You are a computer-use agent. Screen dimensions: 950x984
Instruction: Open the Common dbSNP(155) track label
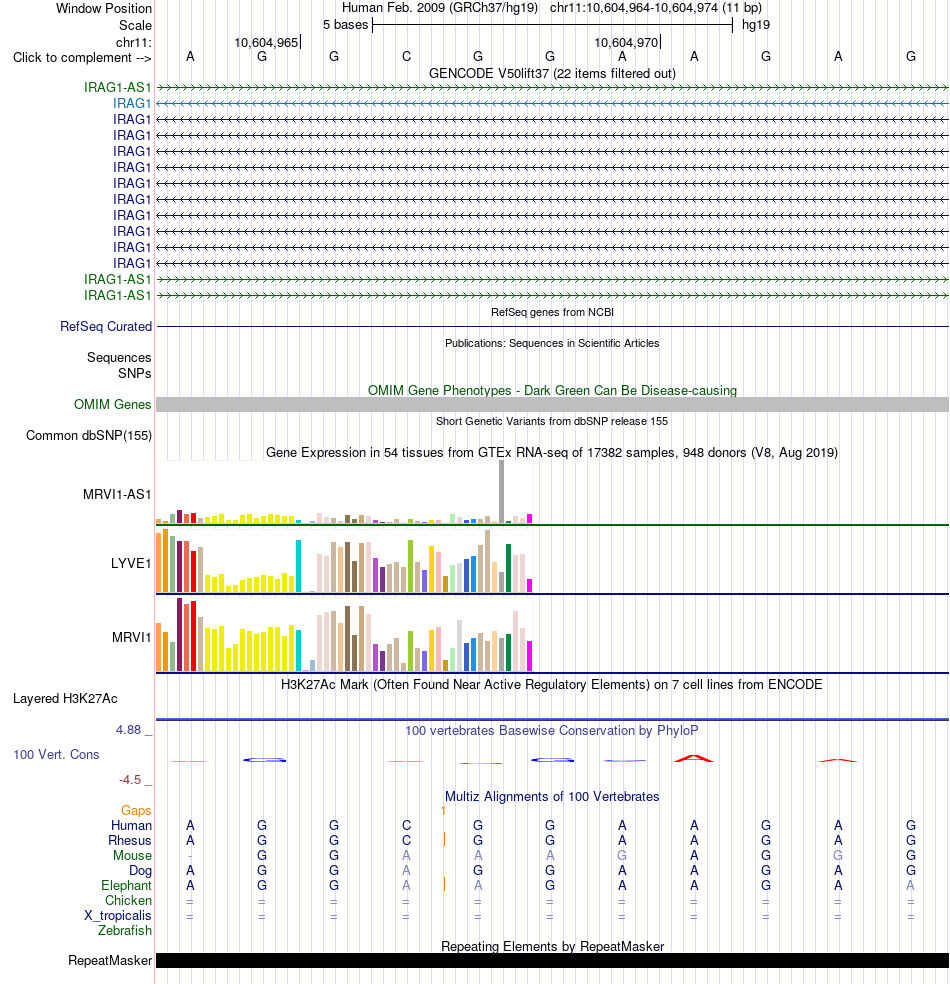[x=89, y=436]
